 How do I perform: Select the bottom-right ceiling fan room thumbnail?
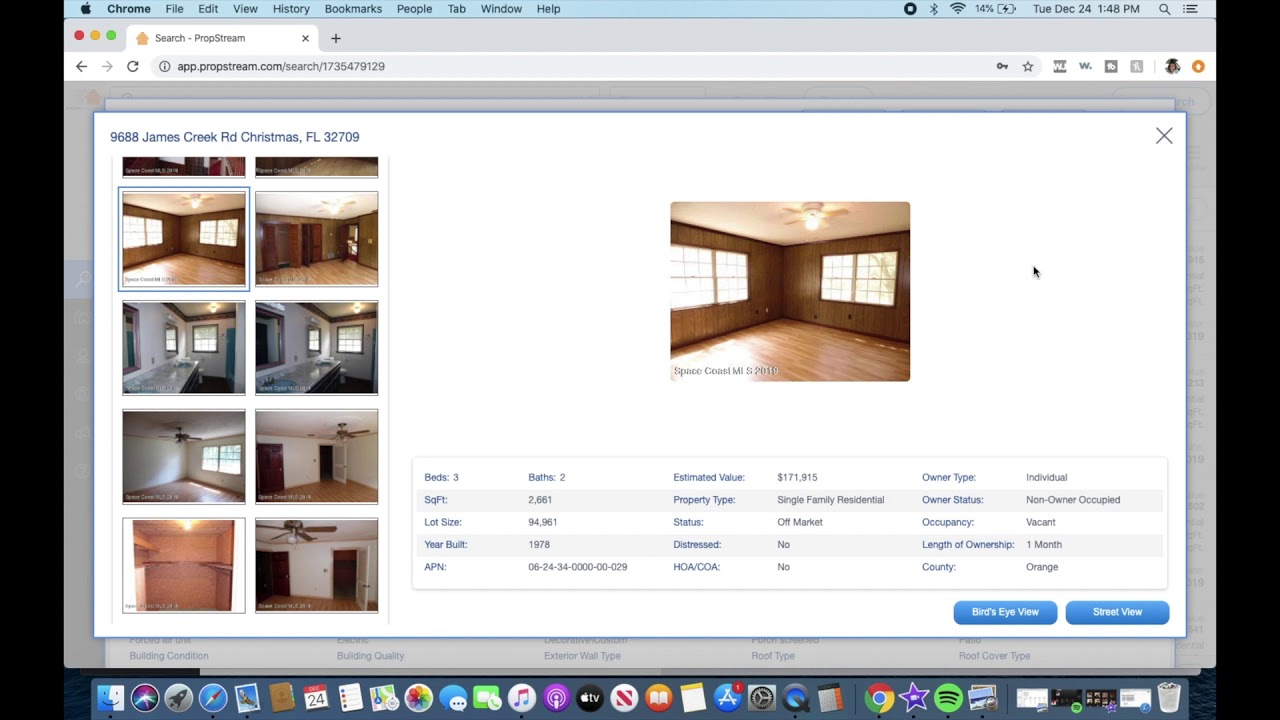coord(316,565)
